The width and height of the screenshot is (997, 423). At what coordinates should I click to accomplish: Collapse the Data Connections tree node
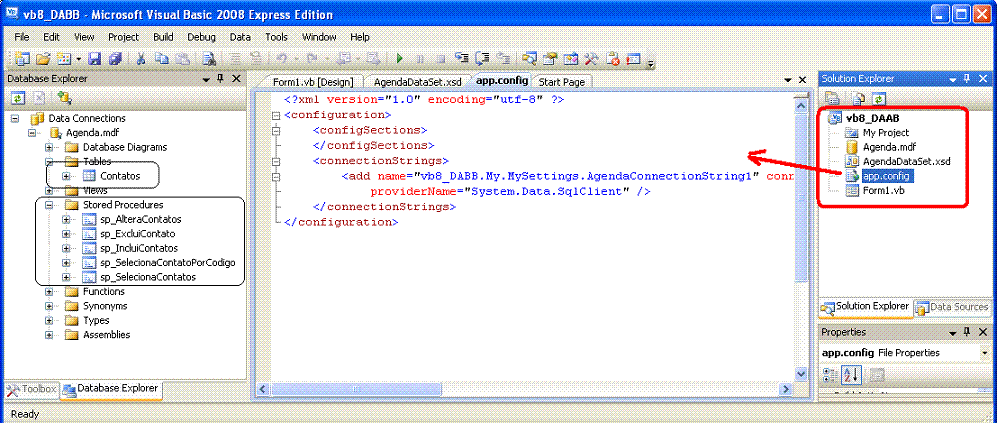[15, 118]
